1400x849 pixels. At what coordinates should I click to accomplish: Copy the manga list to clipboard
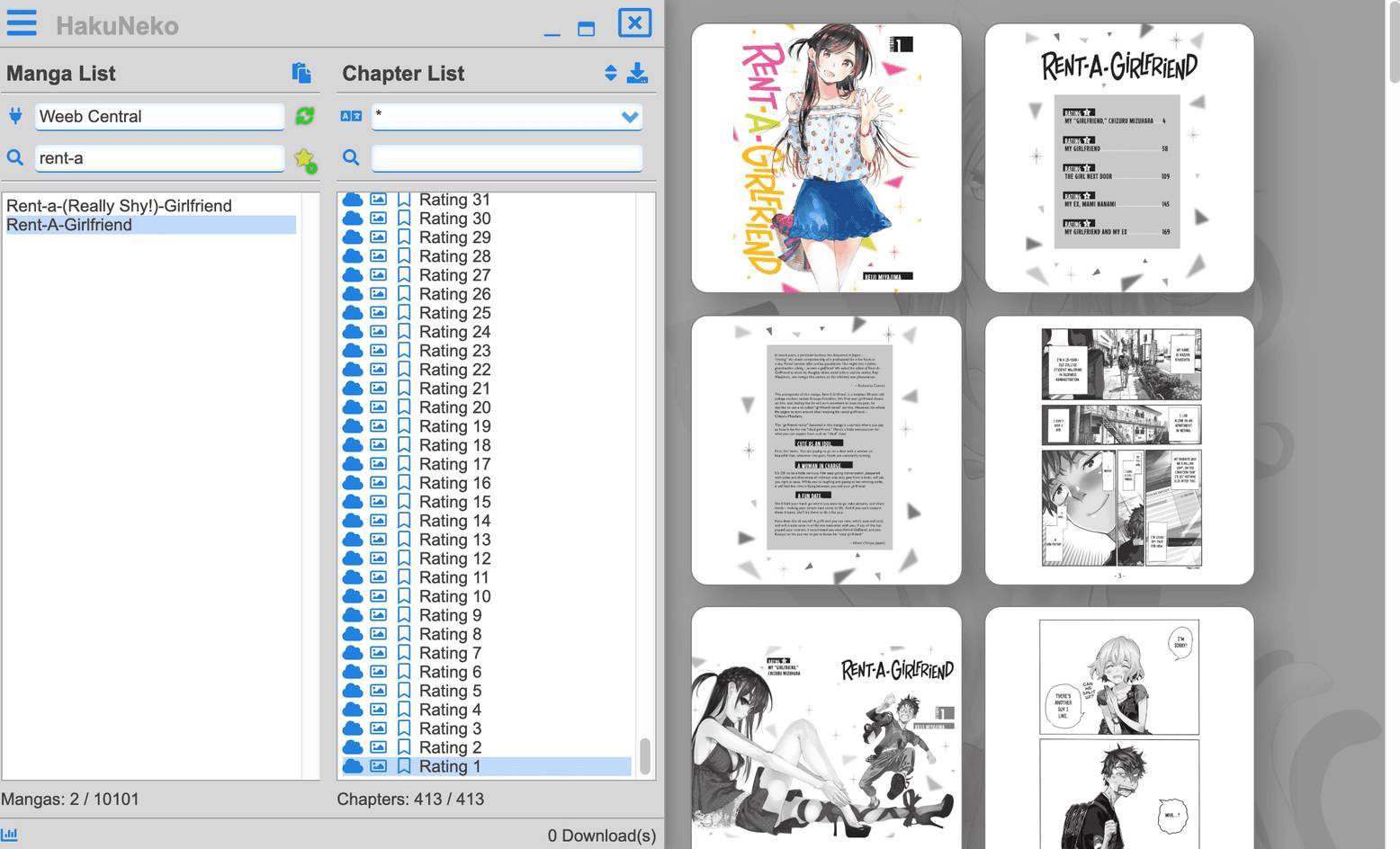point(301,73)
